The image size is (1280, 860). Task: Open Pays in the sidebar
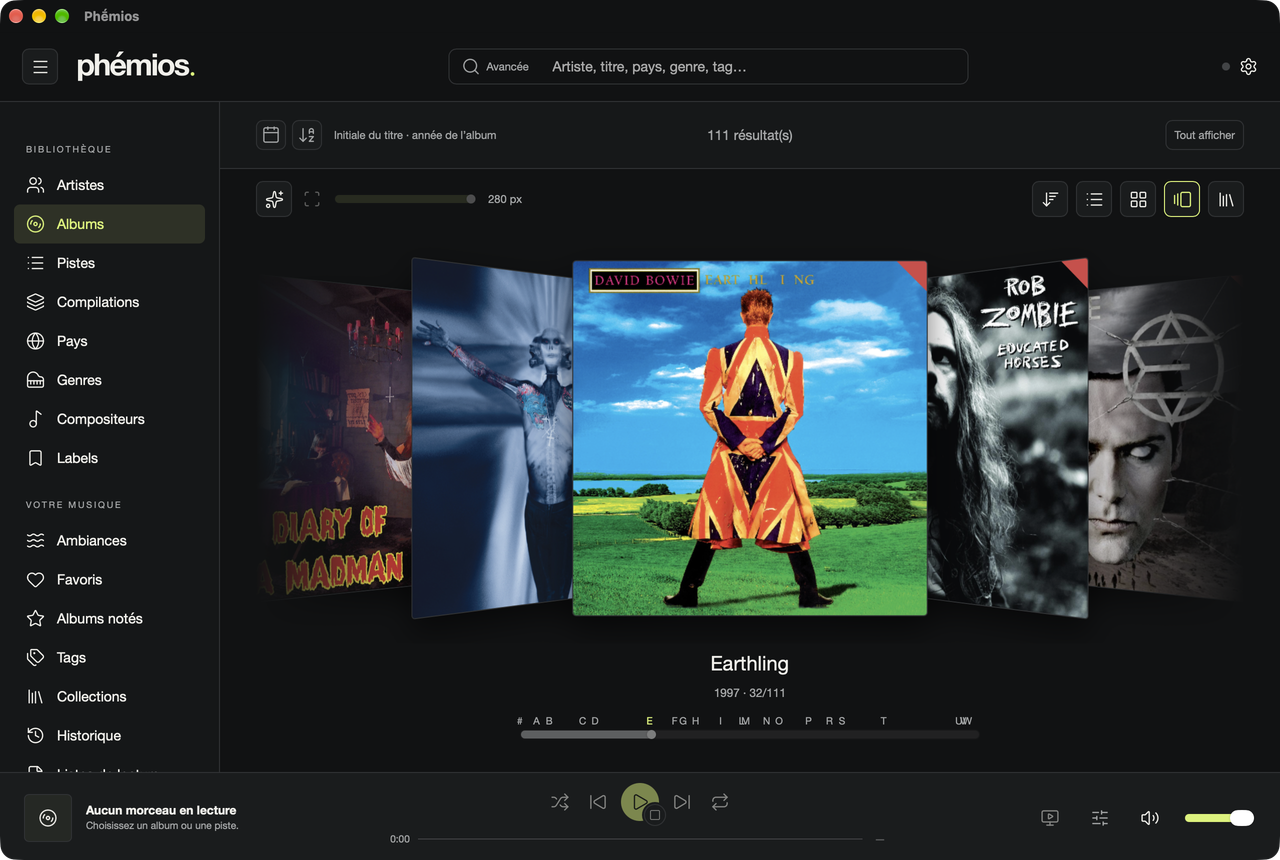tap(109, 341)
